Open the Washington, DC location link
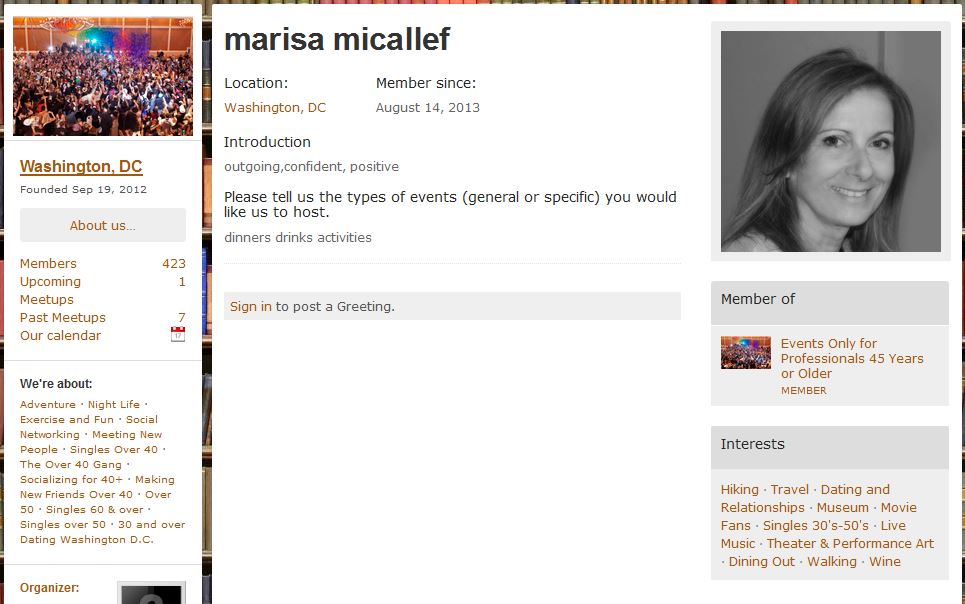Image resolution: width=965 pixels, height=604 pixels. pos(275,108)
